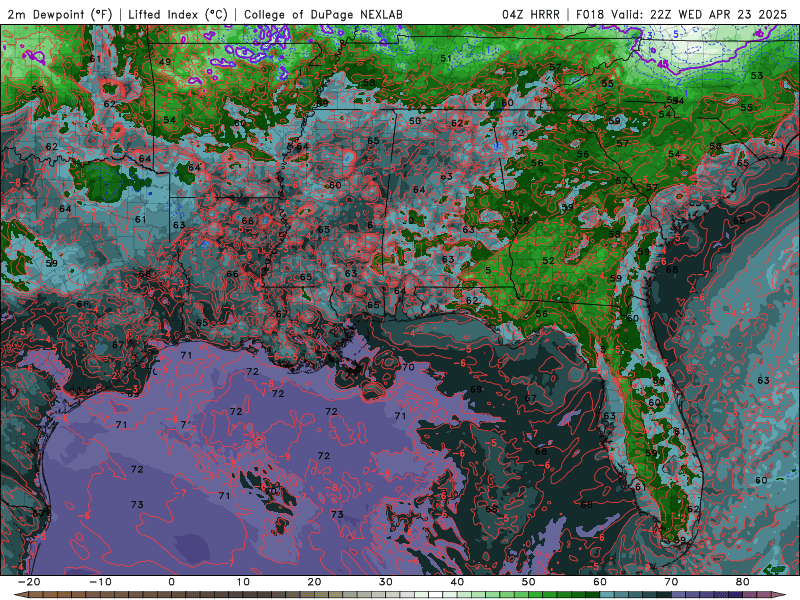The height and width of the screenshot is (600, 800).
Task: Click the 40 tick label on colorbar
Action: [457, 582]
